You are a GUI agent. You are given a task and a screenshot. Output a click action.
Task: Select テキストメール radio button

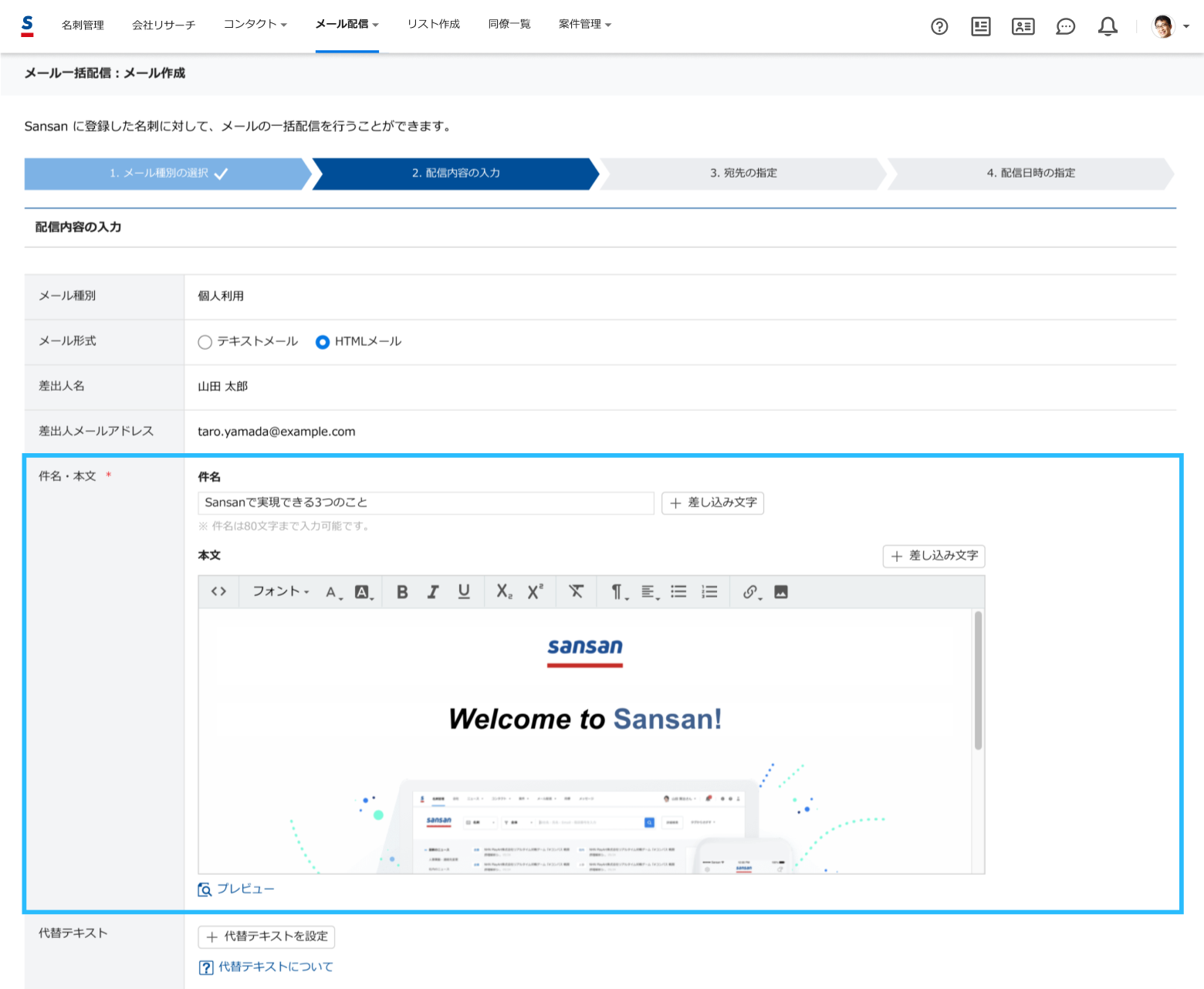[x=205, y=342]
